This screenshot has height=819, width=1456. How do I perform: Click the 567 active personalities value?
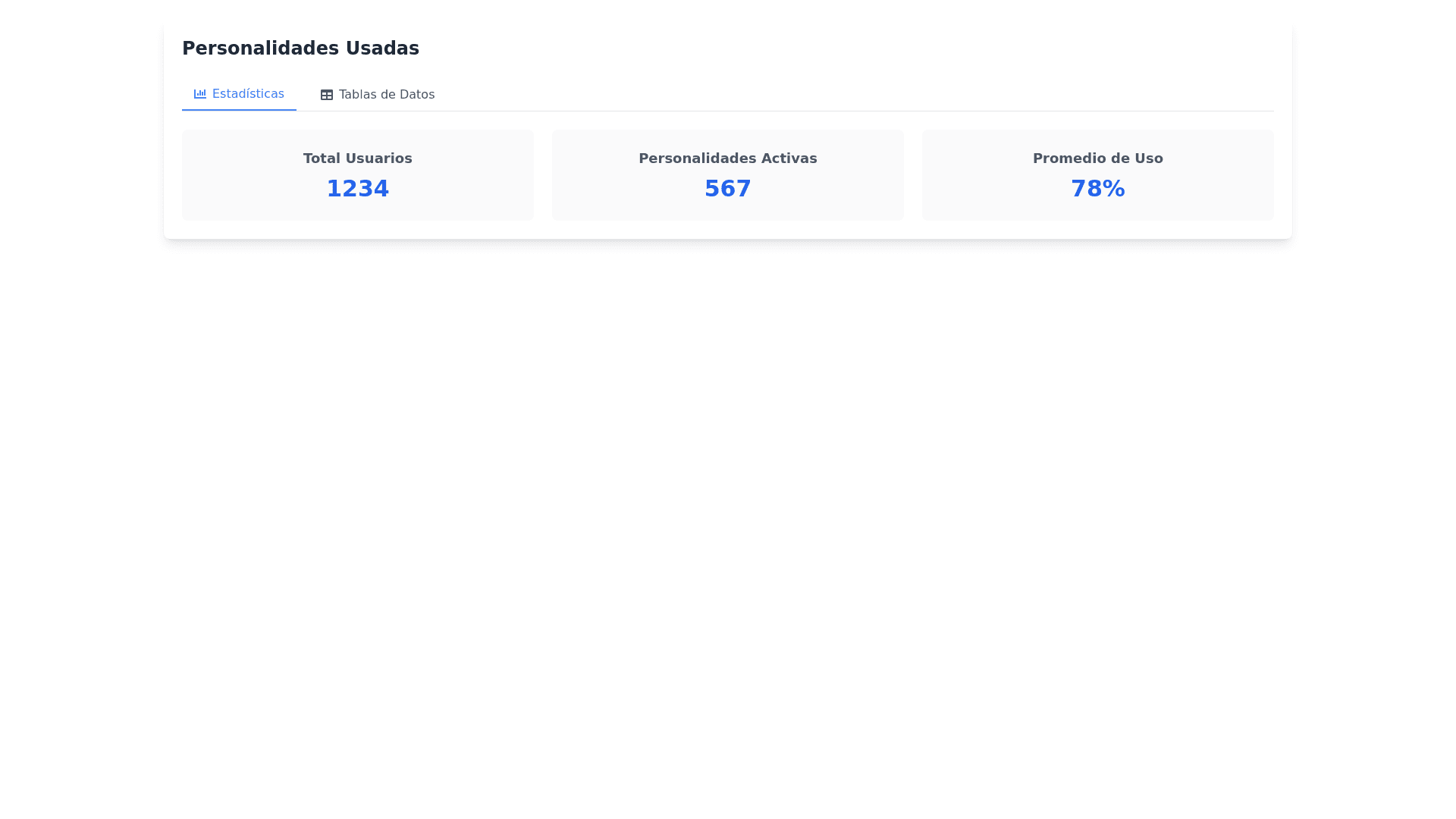(x=727, y=188)
